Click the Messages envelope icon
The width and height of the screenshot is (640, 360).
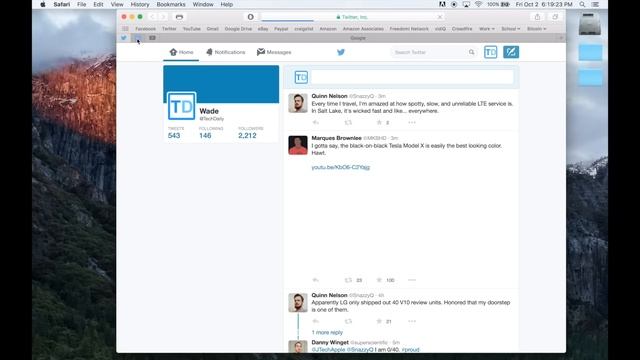pos(260,52)
